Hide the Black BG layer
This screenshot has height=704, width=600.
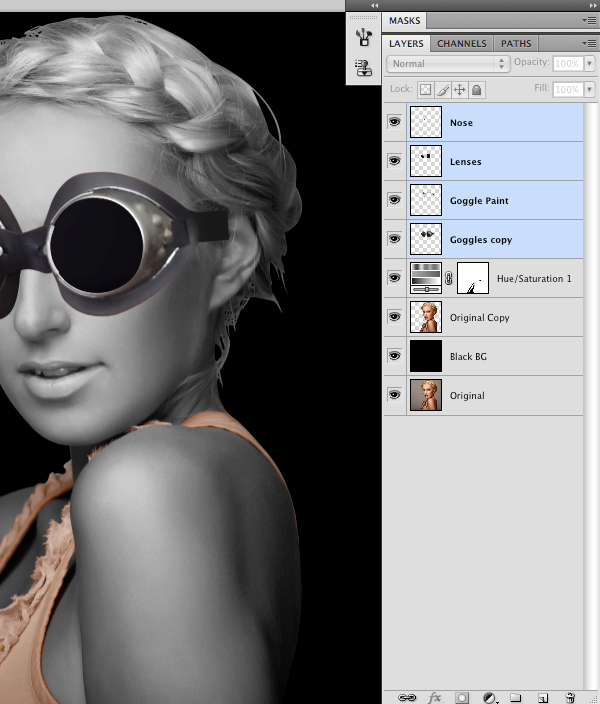pyautogui.click(x=394, y=356)
